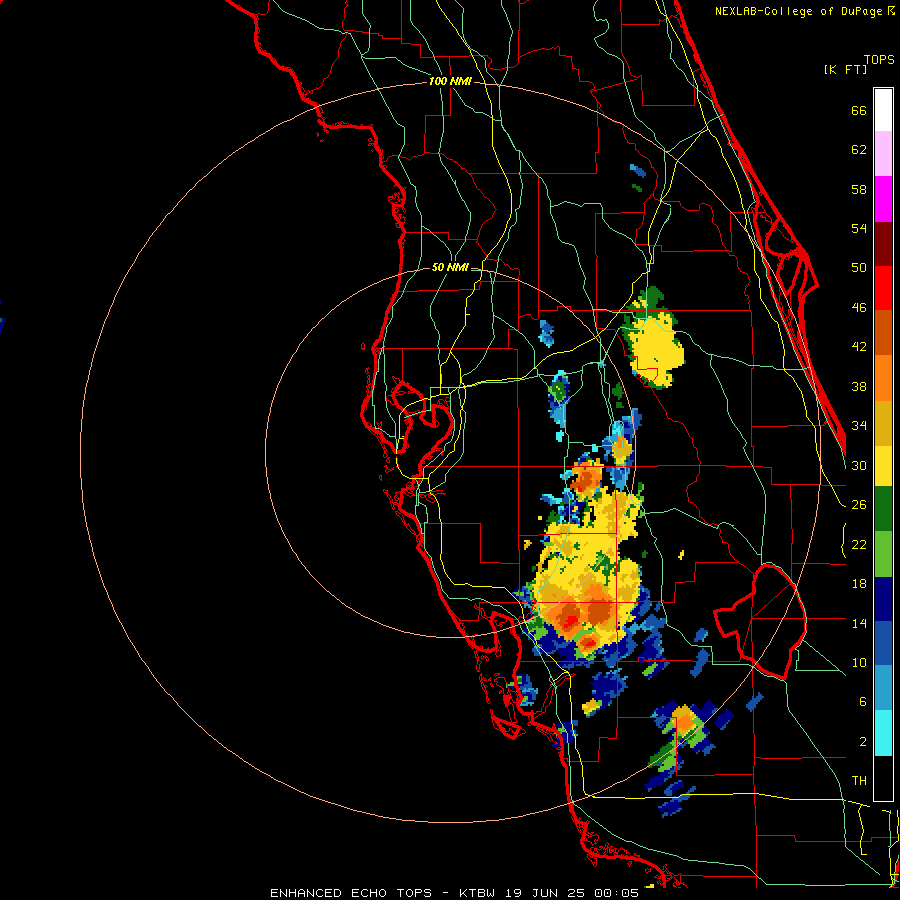The height and width of the screenshot is (900, 900).
Task: Click the 10 legend value
Action: click(859, 663)
